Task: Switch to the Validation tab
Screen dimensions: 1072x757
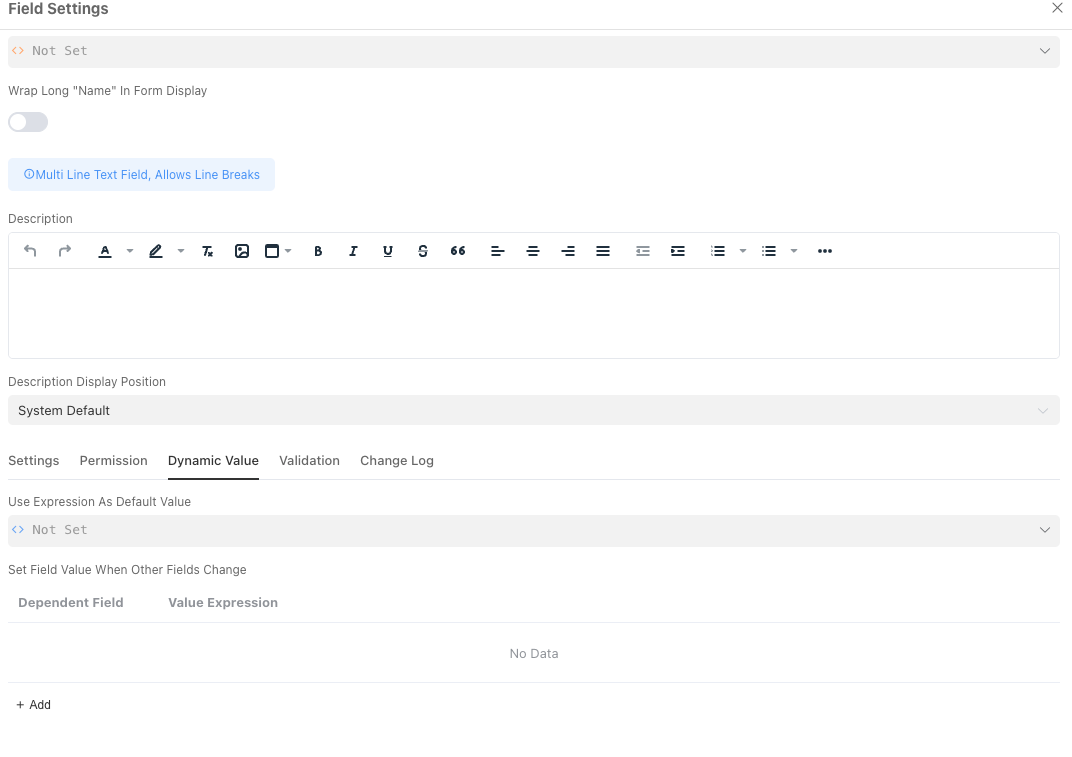Action: click(309, 461)
